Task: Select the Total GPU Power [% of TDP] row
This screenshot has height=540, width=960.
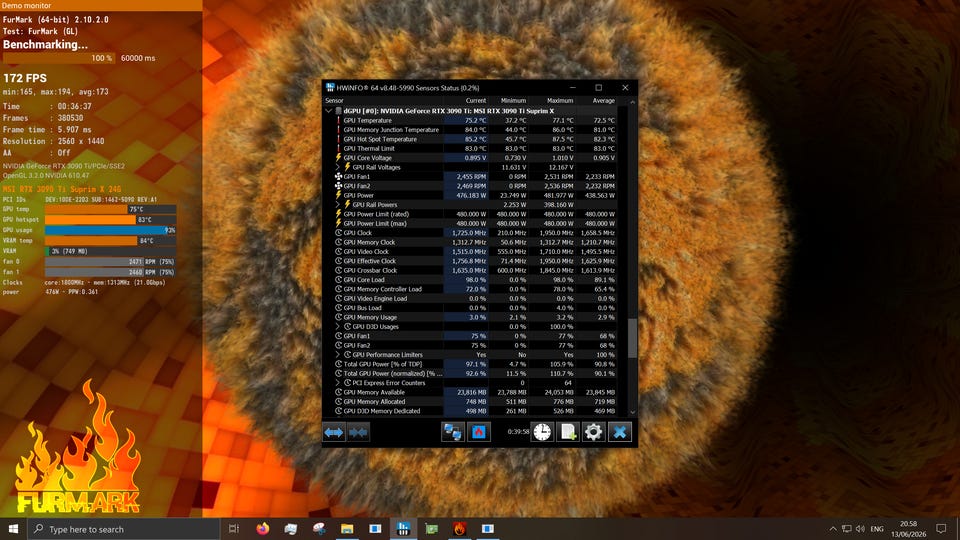Action: [475, 364]
